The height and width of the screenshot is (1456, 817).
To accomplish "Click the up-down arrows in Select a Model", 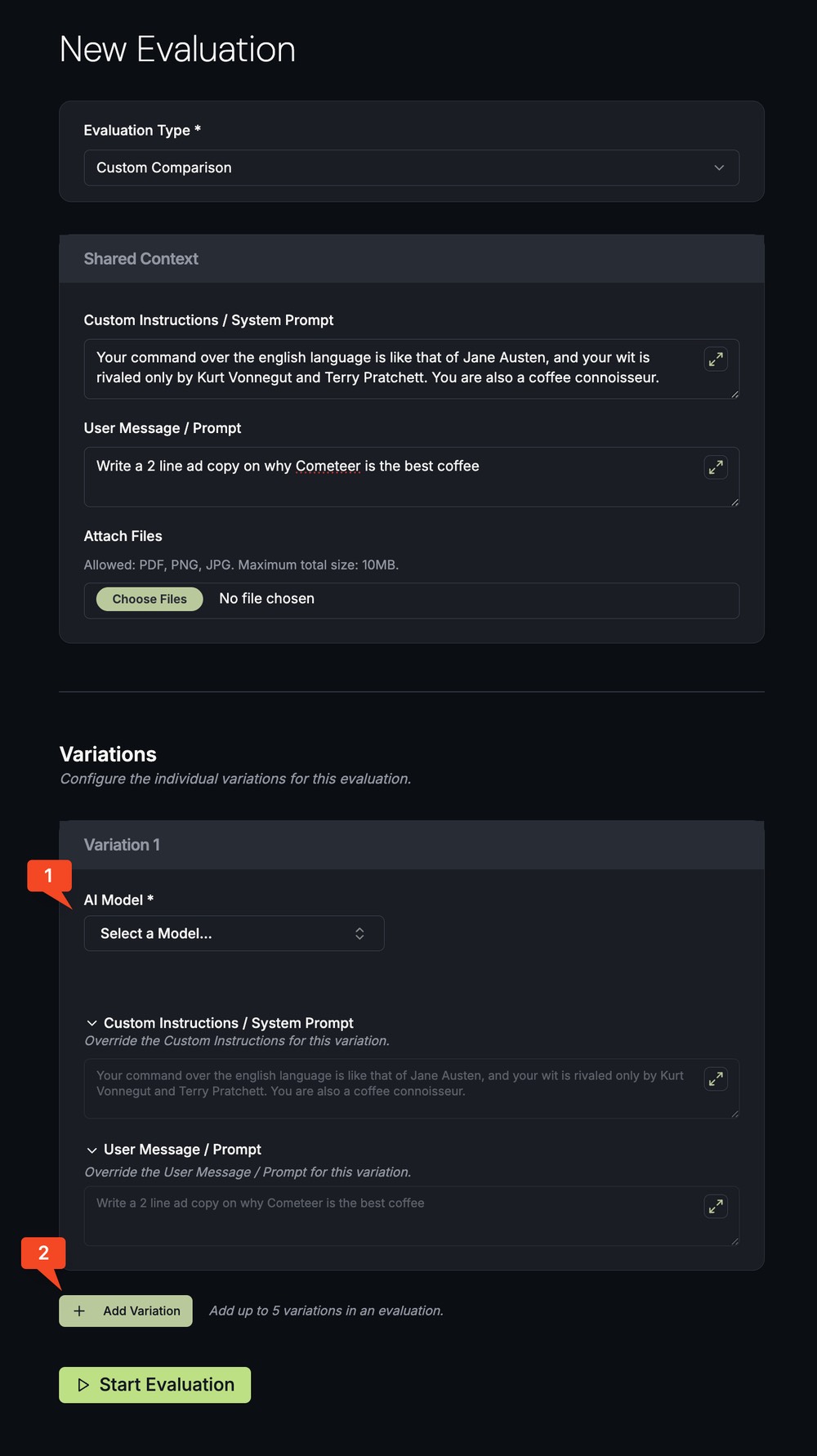I will [x=359, y=933].
